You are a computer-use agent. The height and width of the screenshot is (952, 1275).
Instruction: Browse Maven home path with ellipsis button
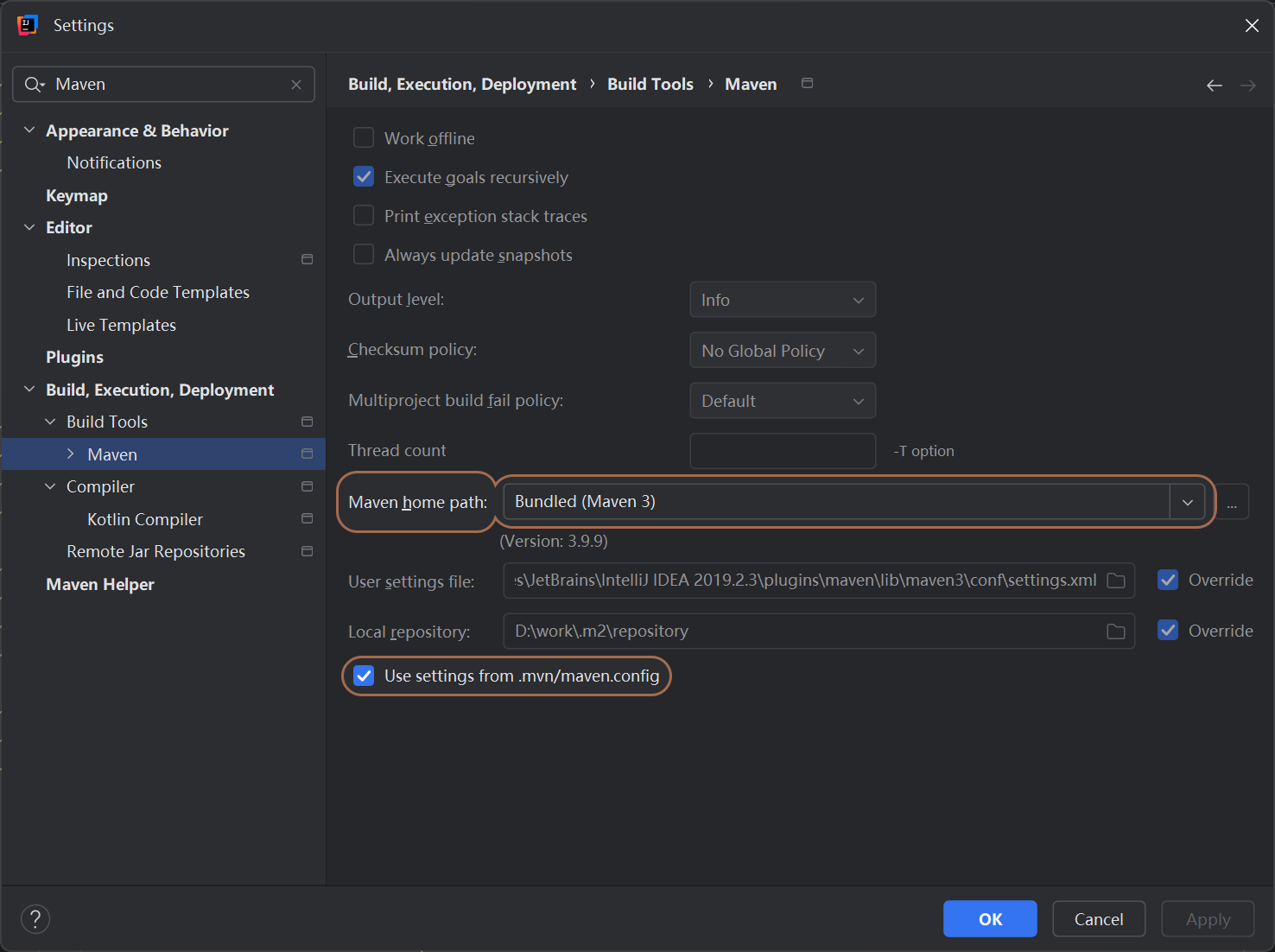pyautogui.click(x=1232, y=502)
